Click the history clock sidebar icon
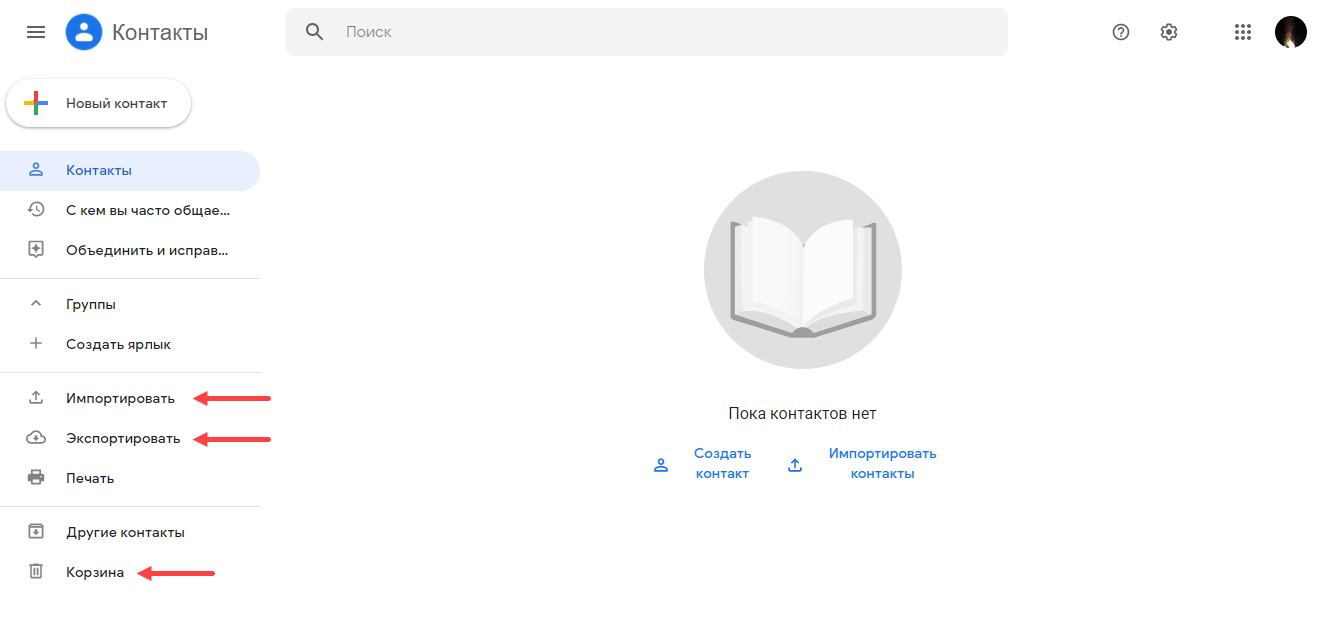1325x627 pixels. coord(36,210)
